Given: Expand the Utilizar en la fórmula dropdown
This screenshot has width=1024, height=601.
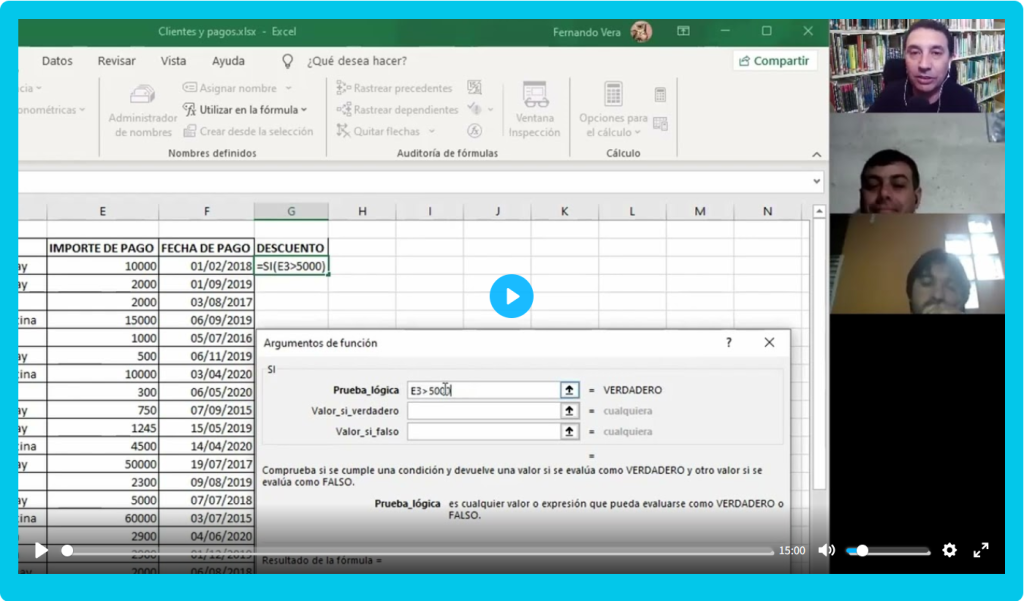Looking at the screenshot, I should click(246, 110).
